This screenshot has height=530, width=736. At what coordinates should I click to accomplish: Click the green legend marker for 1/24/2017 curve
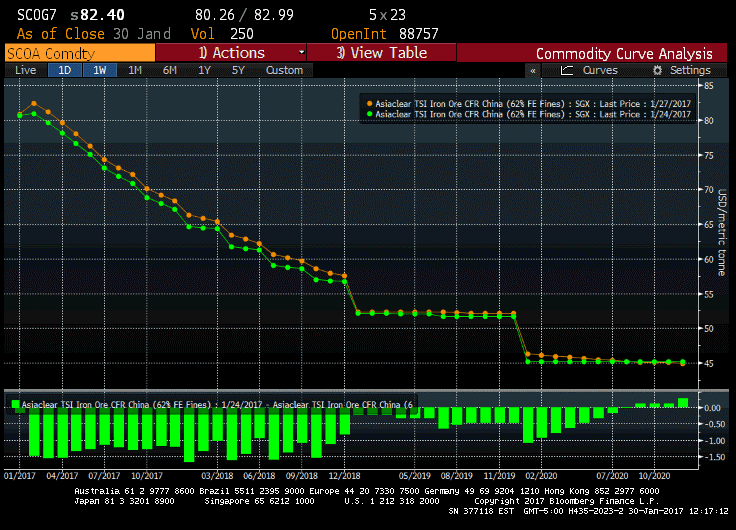click(x=369, y=114)
